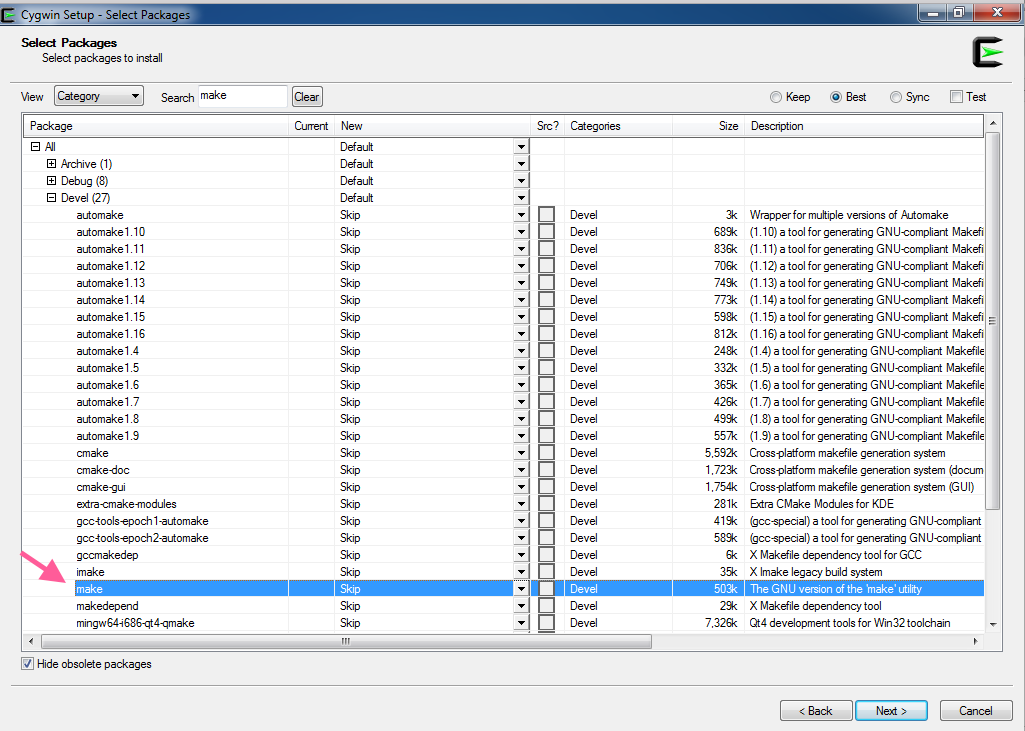
Task: Click the vertical scrollbar thumb
Action: pyautogui.click(x=993, y=320)
